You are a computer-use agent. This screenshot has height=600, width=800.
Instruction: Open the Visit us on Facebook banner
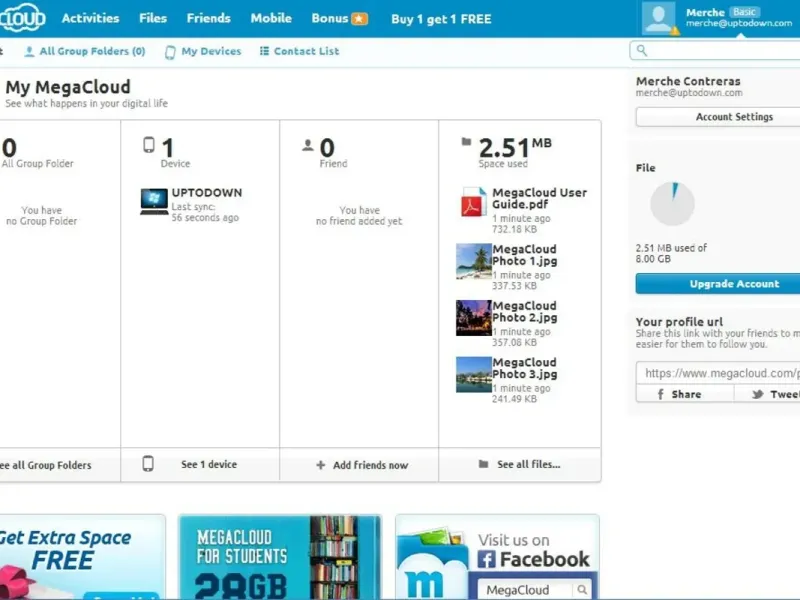497,557
